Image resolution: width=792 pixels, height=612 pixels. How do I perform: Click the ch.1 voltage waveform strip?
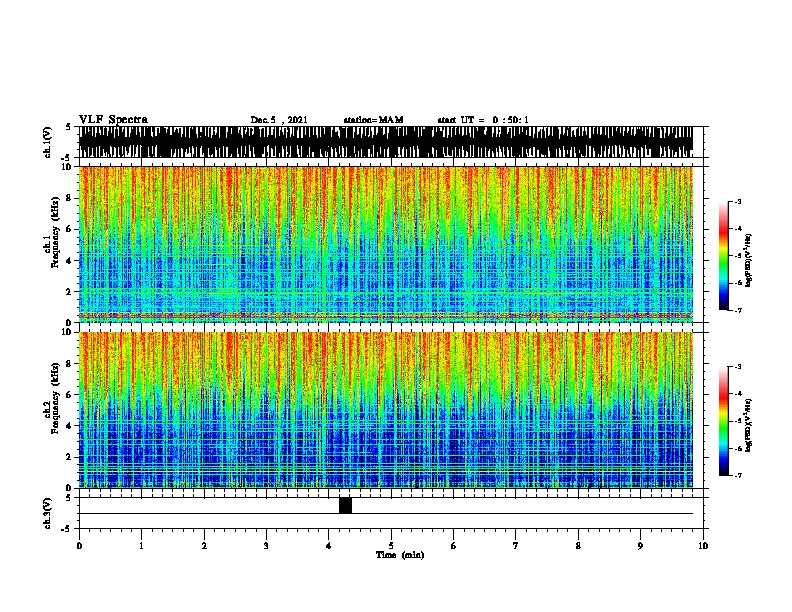point(386,142)
